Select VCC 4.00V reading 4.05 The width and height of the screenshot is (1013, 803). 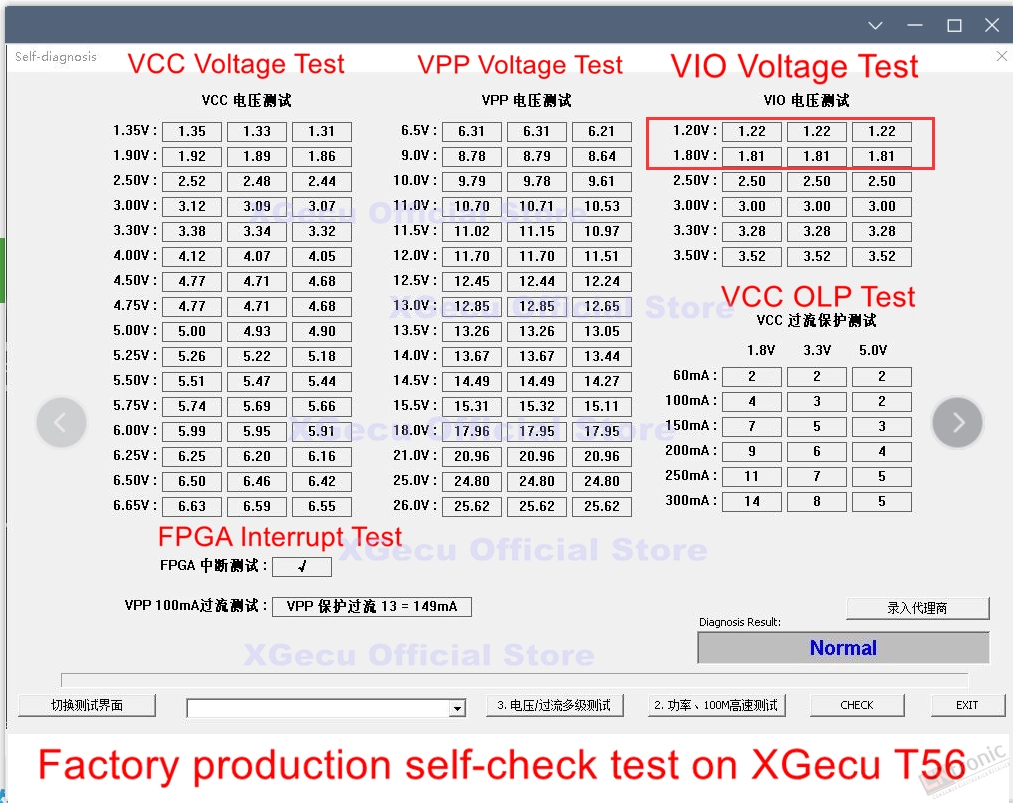coord(322,256)
